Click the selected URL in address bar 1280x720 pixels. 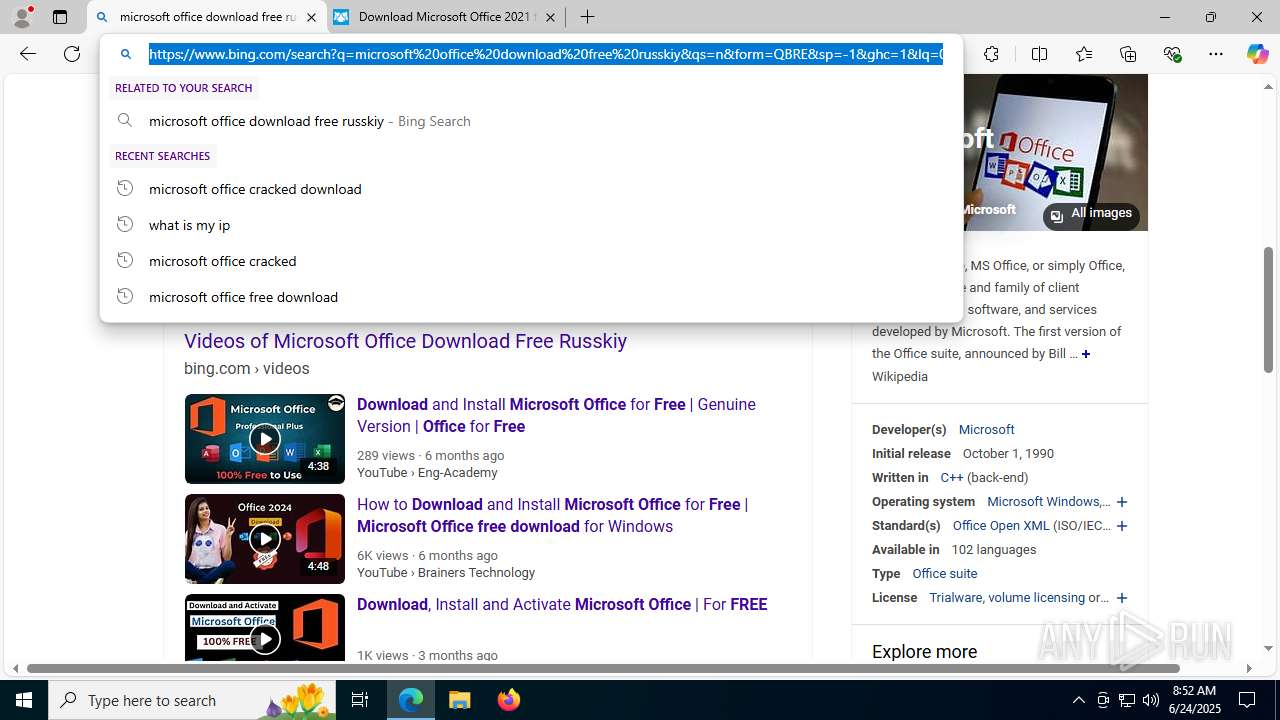pyautogui.click(x=546, y=54)
